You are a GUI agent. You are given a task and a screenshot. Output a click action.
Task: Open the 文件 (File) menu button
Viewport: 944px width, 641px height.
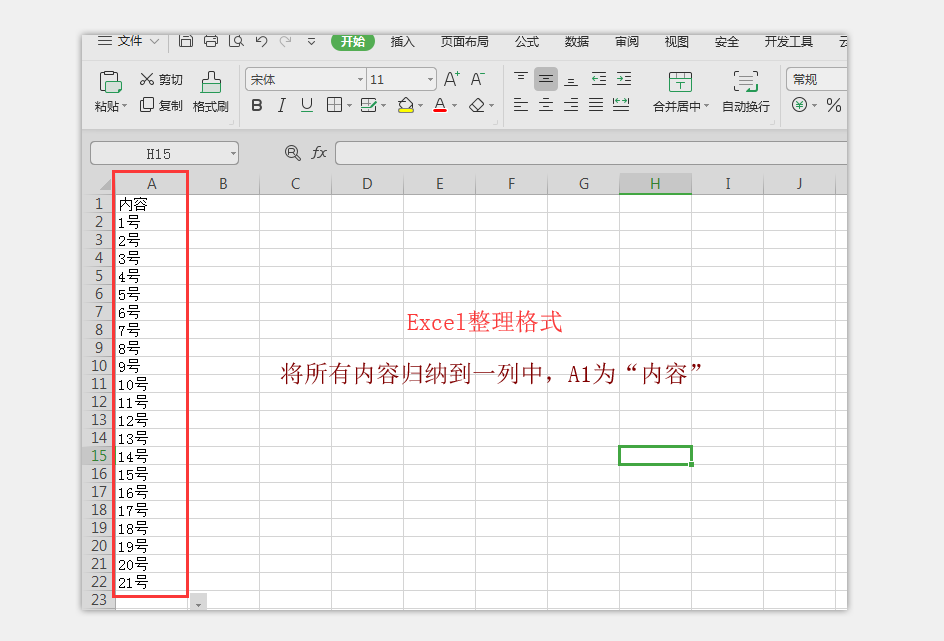coord(129,42)
